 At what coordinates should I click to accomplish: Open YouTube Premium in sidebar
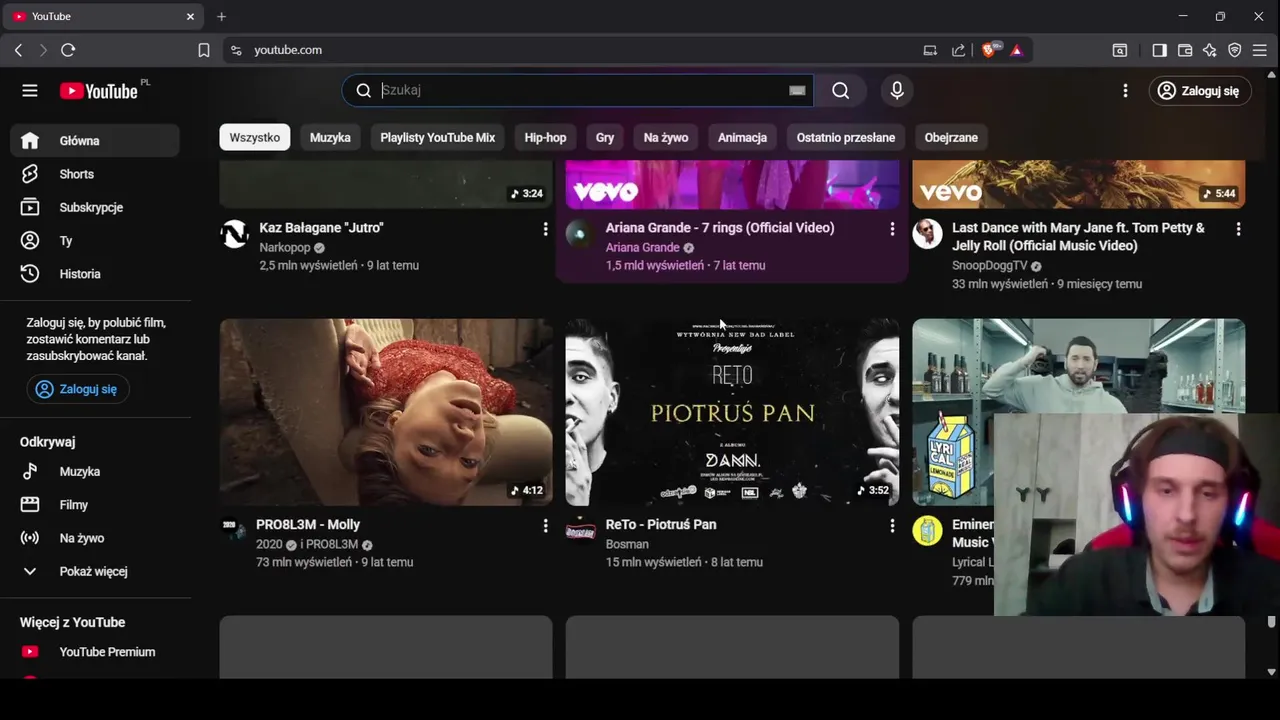tap(95, 652)
